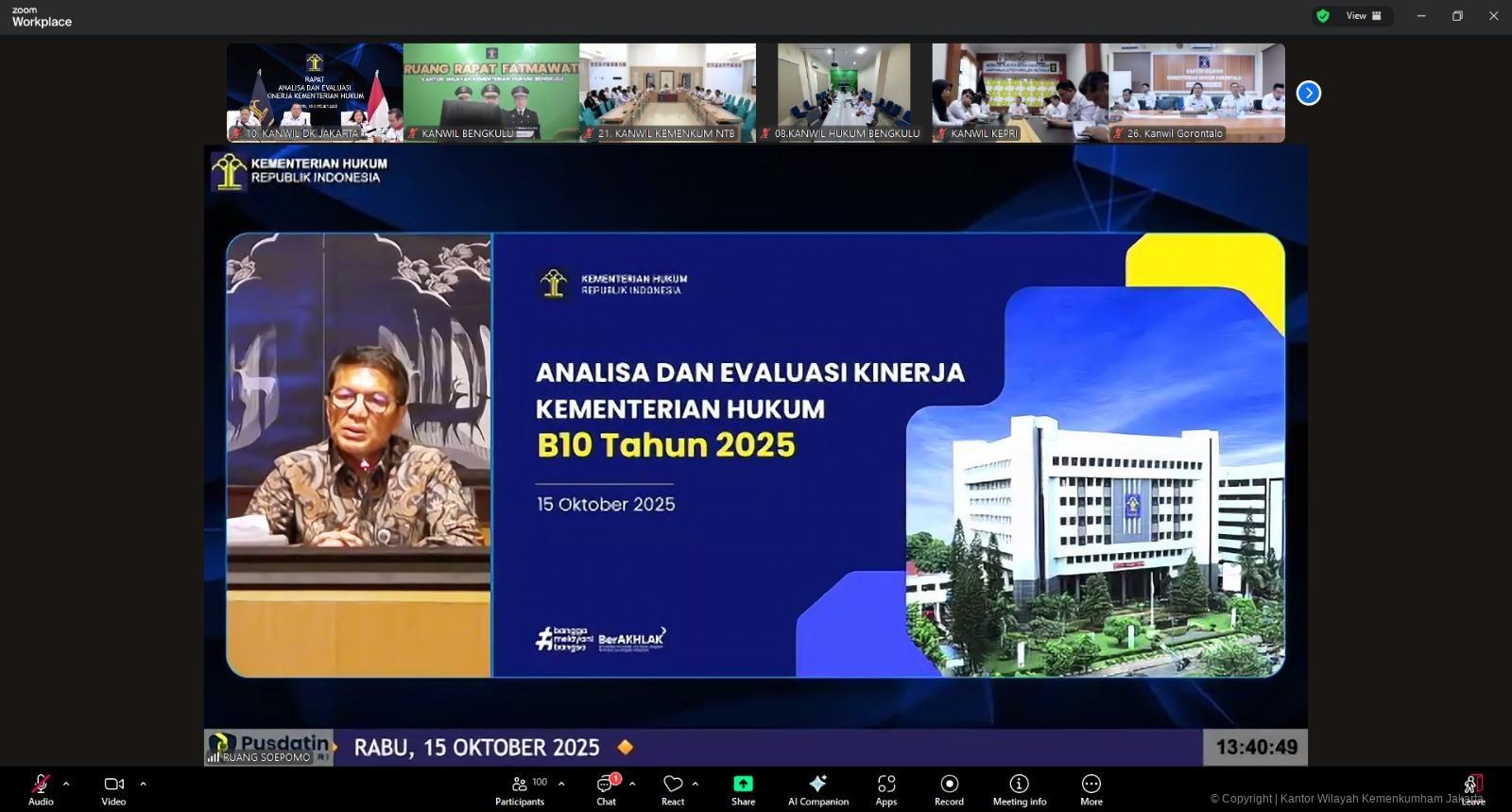This screenshot has height=812, width=1512.
Task: Click the 'B10 Tahun 2025' slide heading
Action: coord(666,445)
